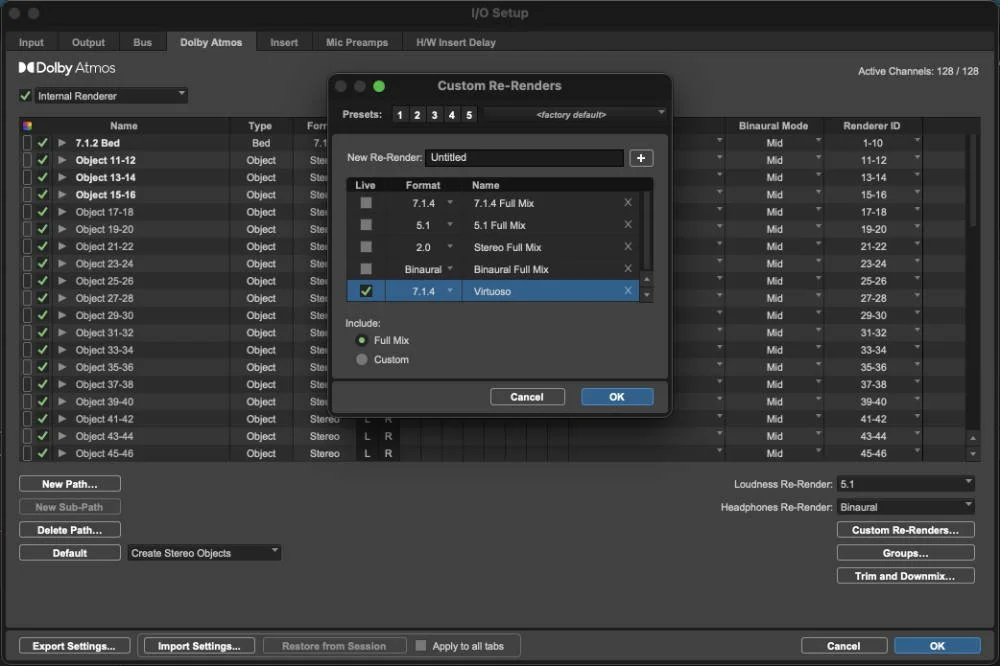1000x666 pixels.
Task: Expand the 7.1.2 Bed path
Action: (x=62, y=143)
